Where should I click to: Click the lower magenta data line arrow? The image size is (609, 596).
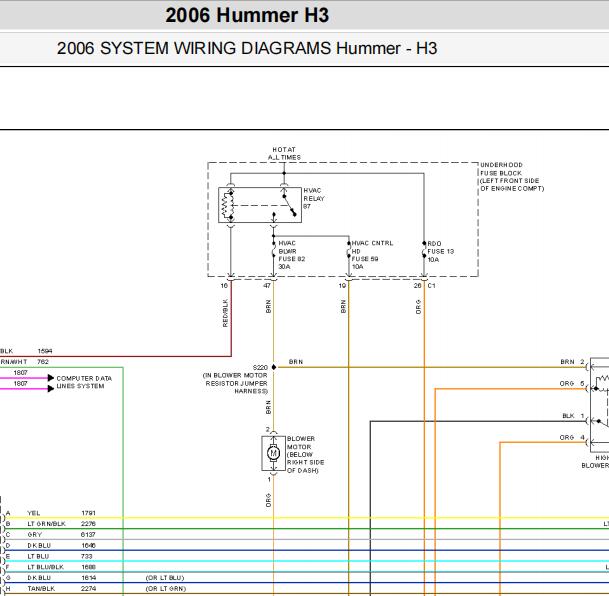(x=50, y=388)
